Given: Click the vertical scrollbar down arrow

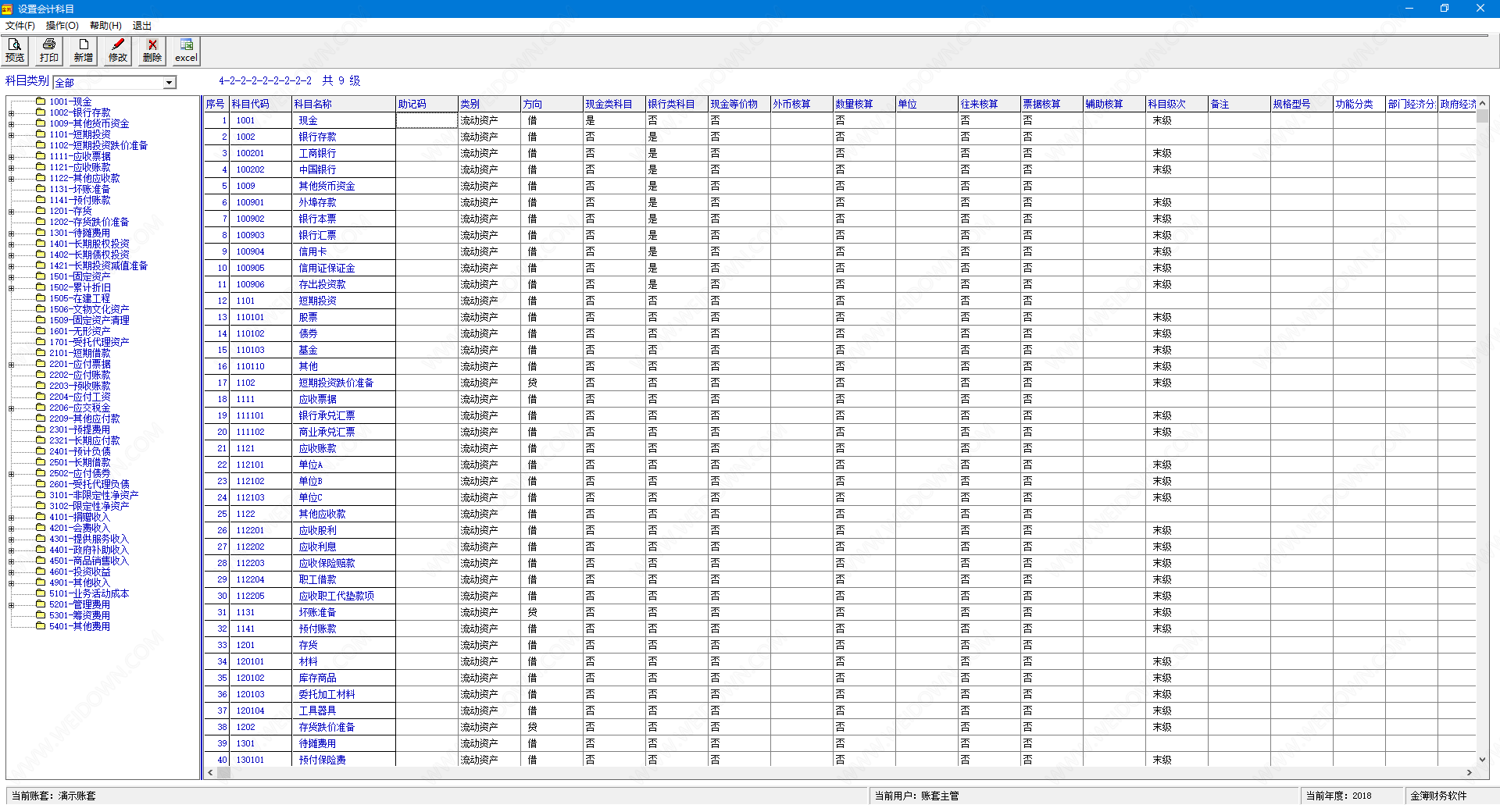Looking at the screenshot, I should point(1482,759).
